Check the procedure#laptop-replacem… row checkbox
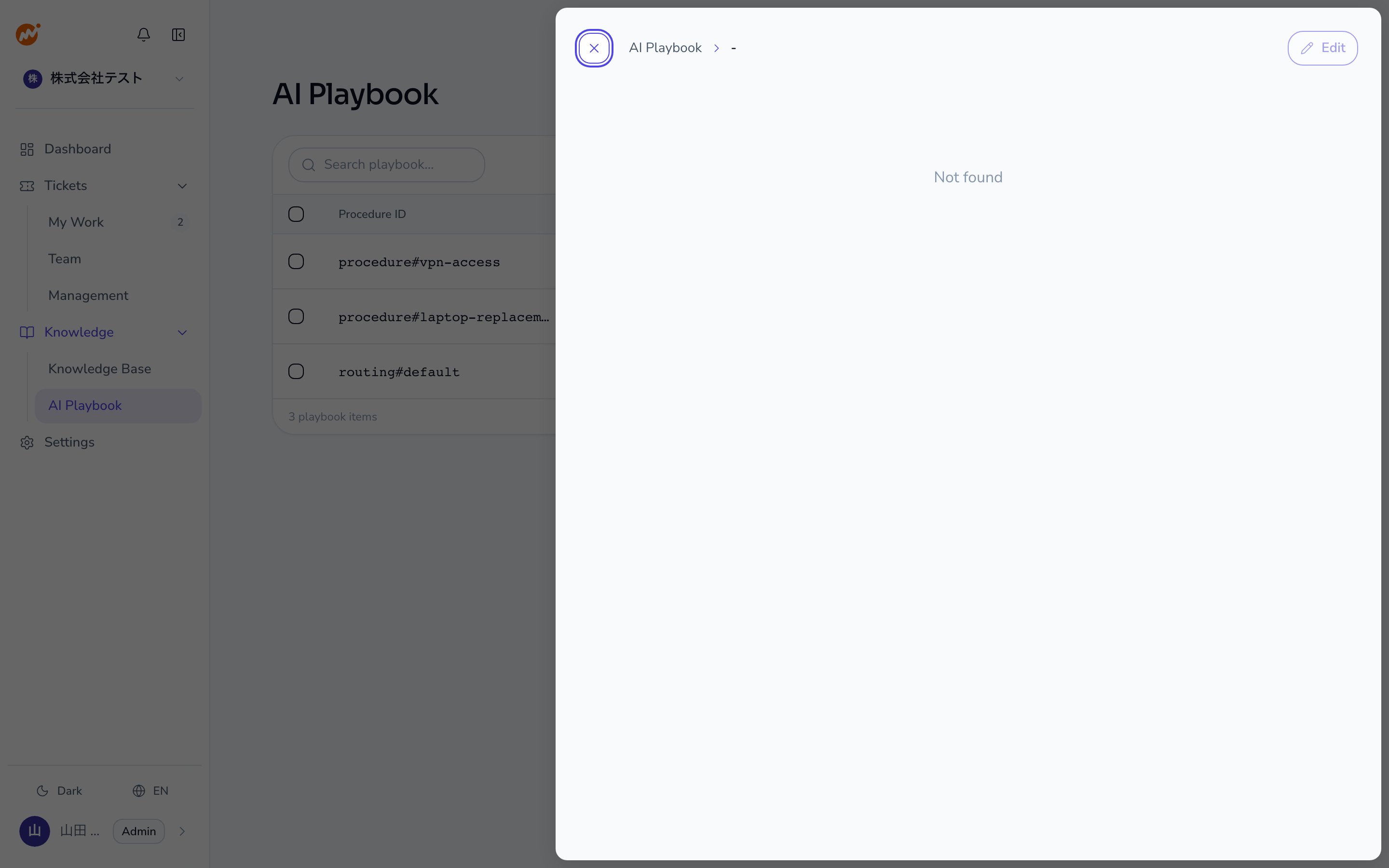The width and height of the screenshot is (1389, 868). pos(296,317)
